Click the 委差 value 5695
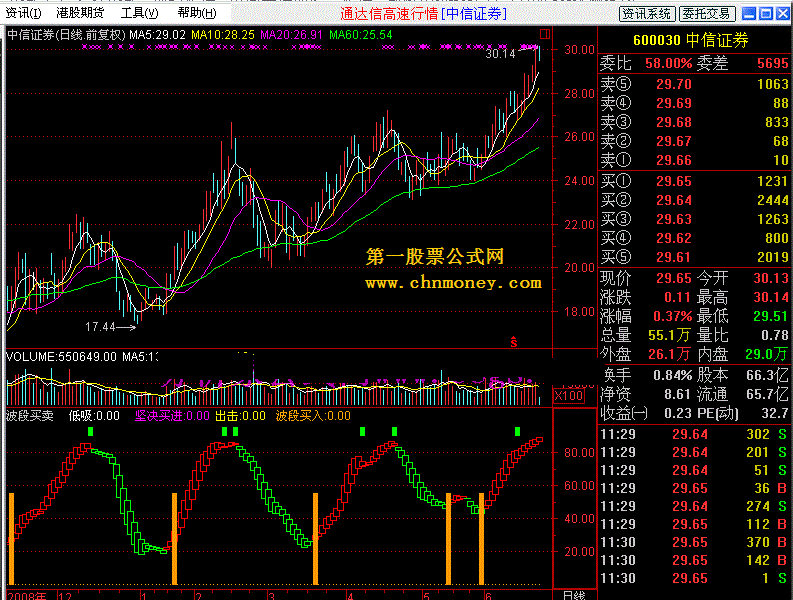This screenshot has height=600, width=793. click(x=773, y=64)
